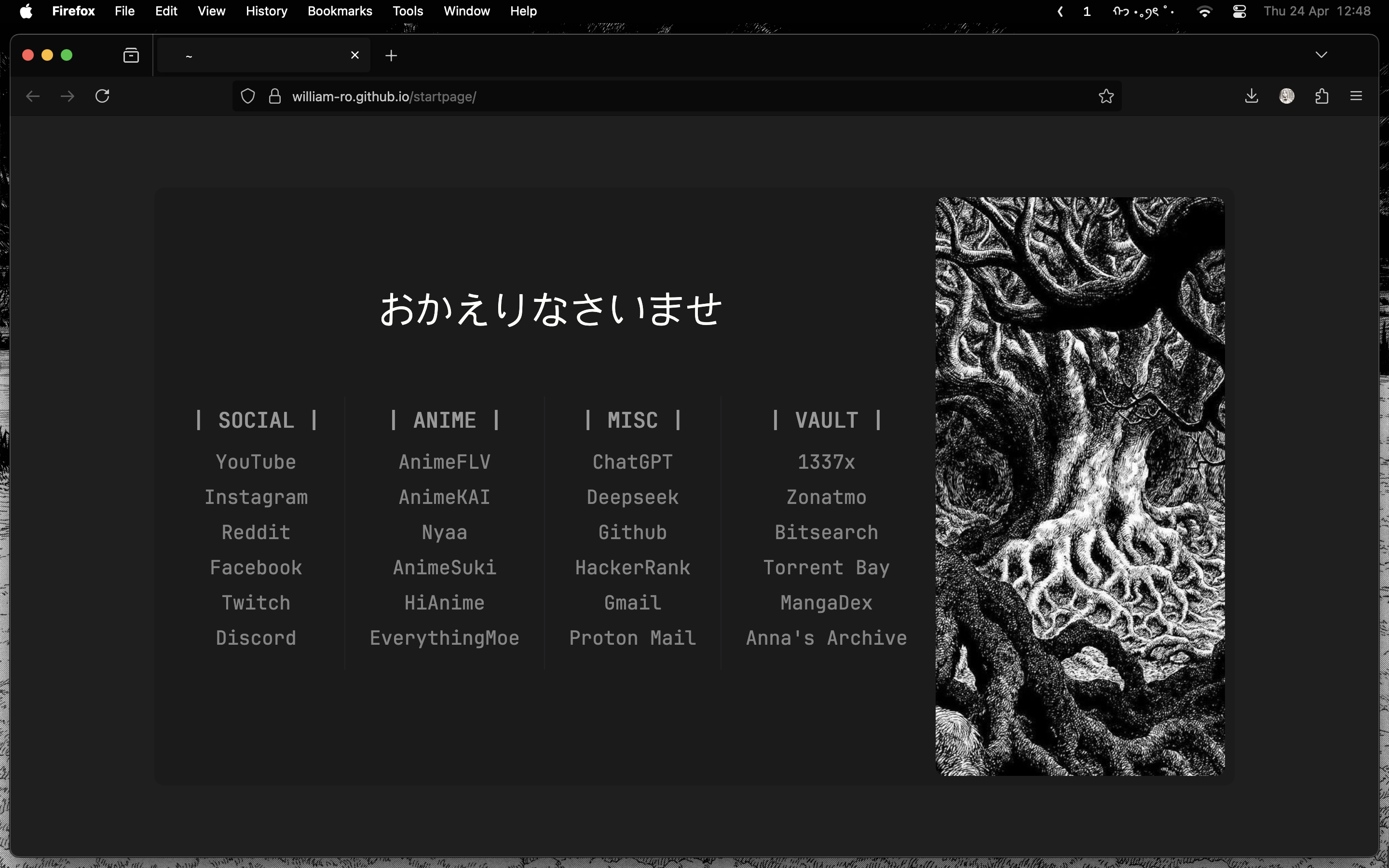Screen dimensions: 1389x868
Task: Click the Japanese welcome heading text
Action: coord(550,309)
